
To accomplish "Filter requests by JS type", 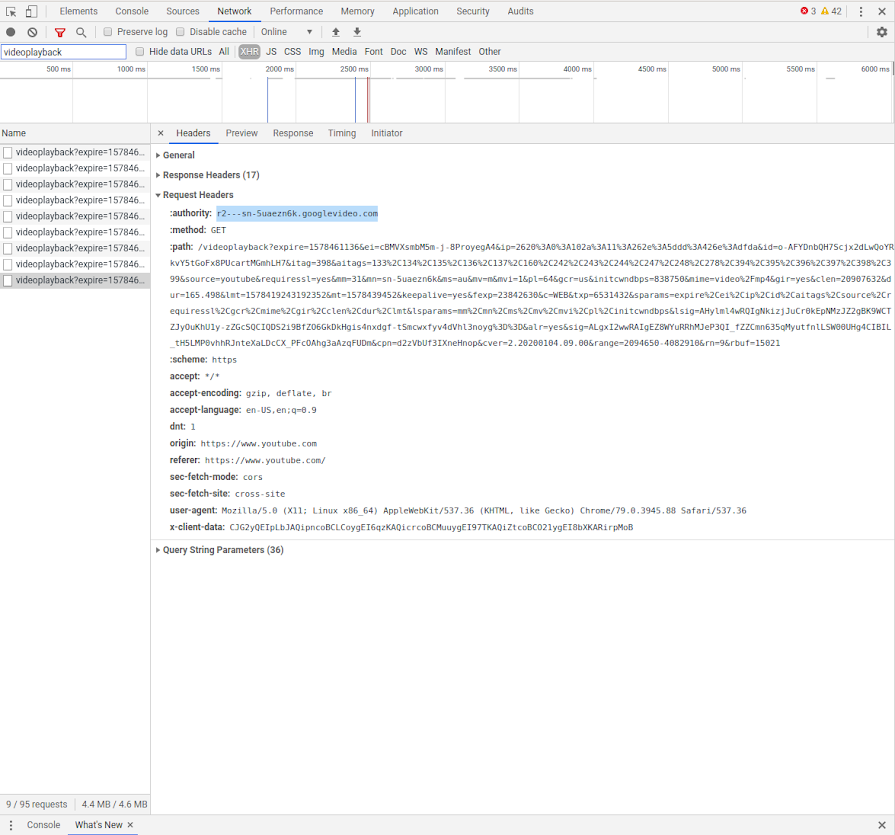I will [271, 51].
